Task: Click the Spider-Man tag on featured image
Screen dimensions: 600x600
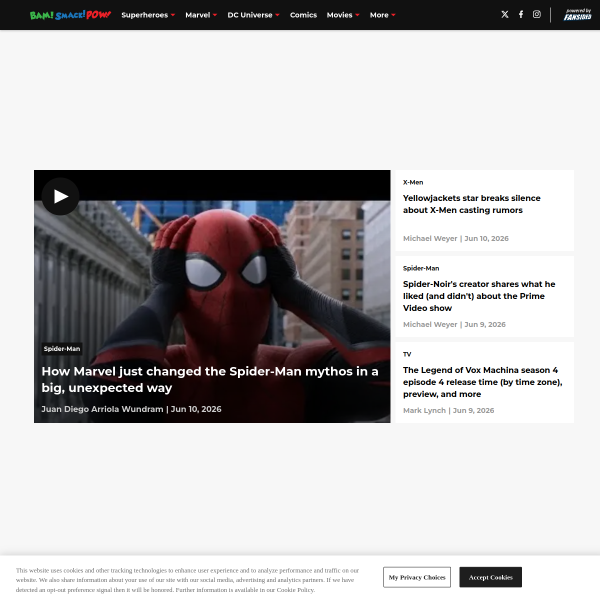Action: 62,349
